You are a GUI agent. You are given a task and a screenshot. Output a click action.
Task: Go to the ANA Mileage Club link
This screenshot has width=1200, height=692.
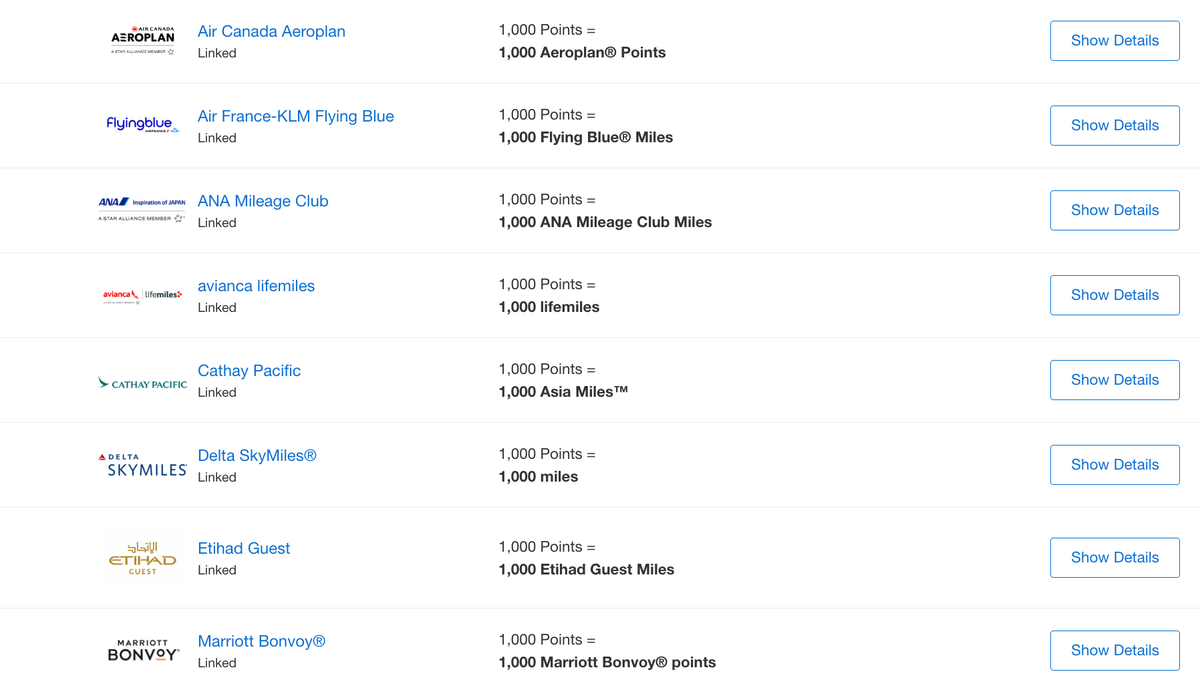pos(263,201)
